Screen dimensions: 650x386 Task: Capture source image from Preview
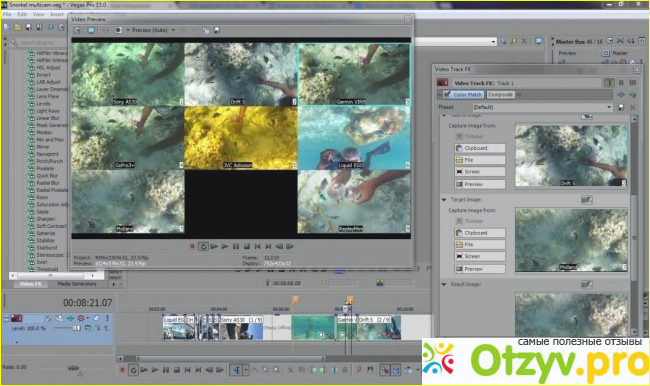tap(480, 184)
